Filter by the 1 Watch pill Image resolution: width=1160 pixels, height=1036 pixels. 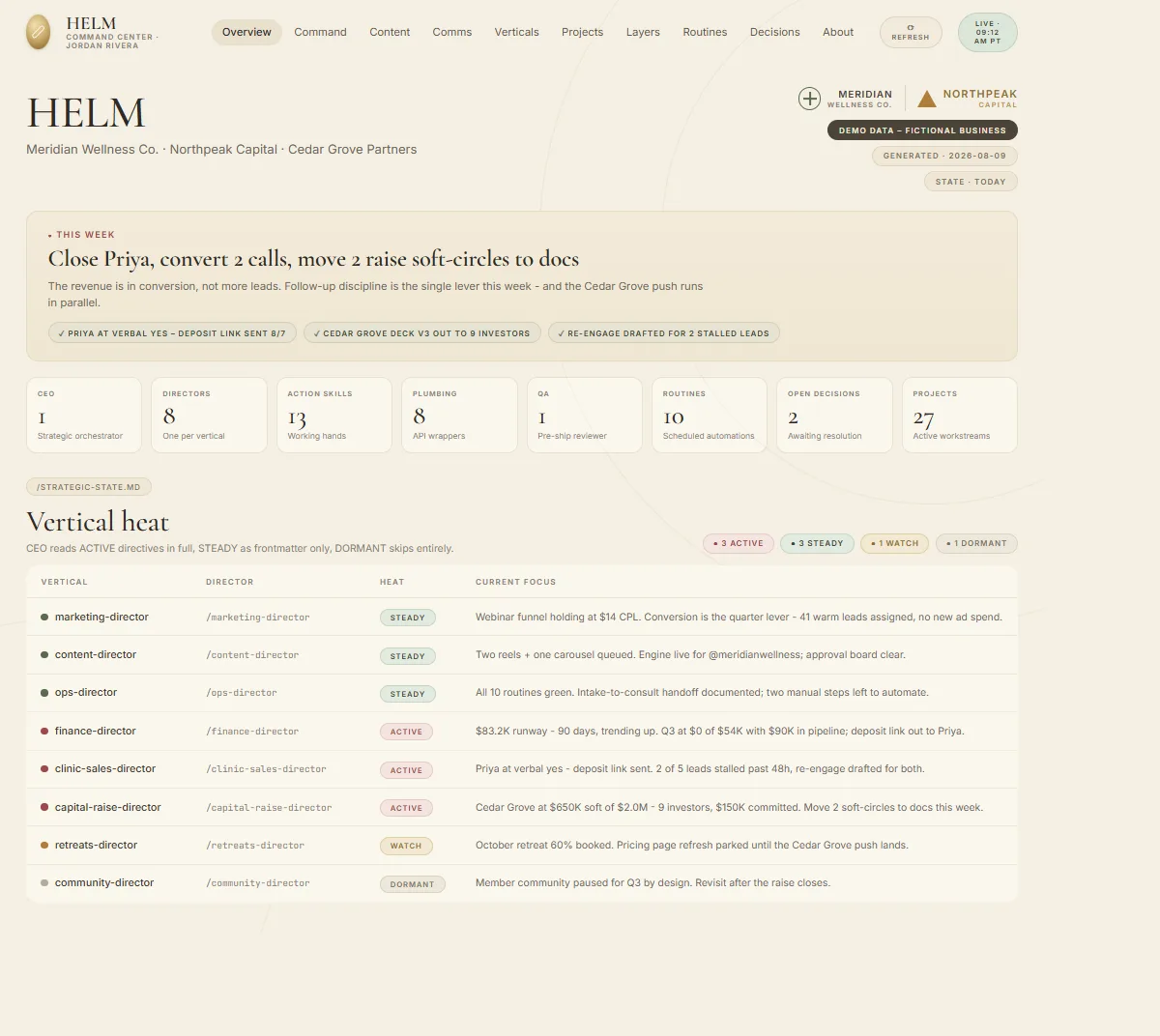pos(894,543)
